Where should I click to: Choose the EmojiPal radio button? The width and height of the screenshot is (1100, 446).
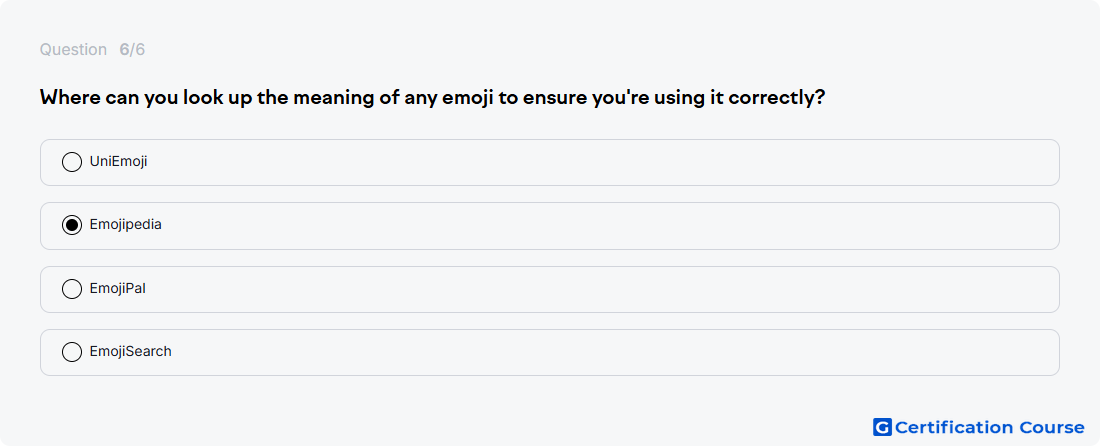pyautogui.click(x=72, y=289)
